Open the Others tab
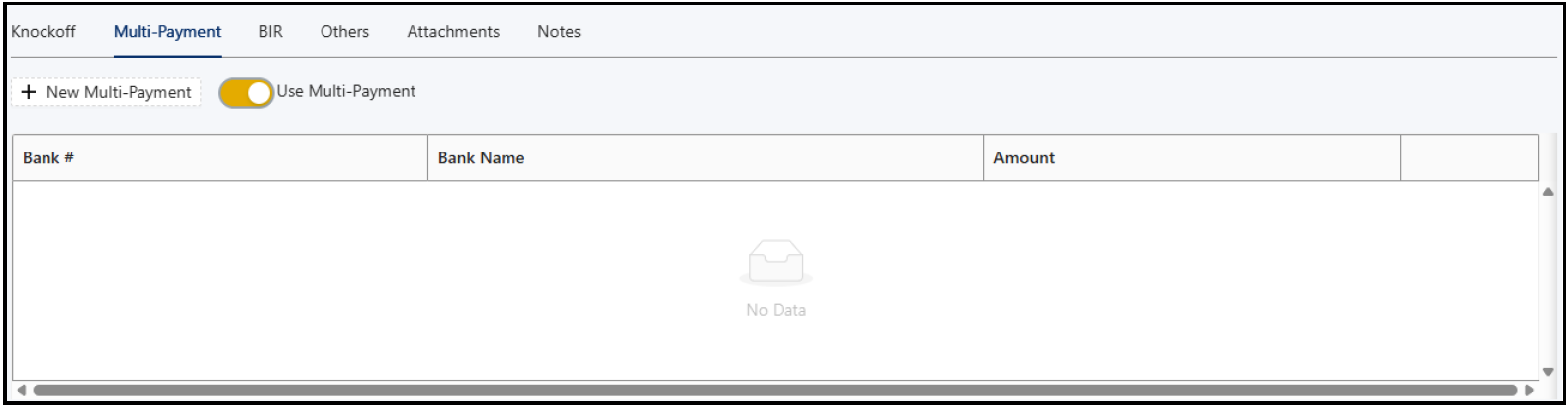 point(344,32)
